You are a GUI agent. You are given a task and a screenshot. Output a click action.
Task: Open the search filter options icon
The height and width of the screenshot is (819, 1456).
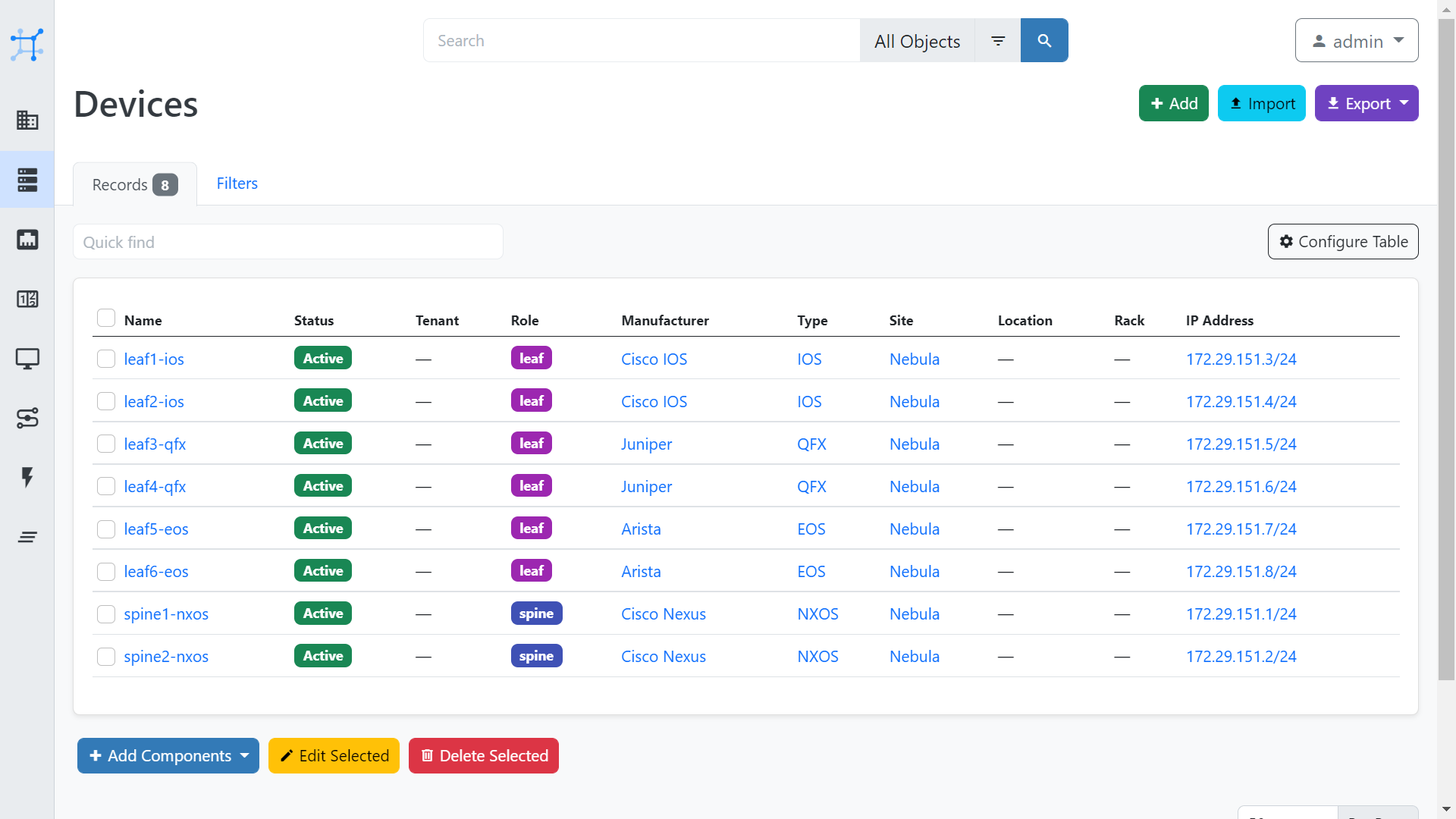click(998, 41)
